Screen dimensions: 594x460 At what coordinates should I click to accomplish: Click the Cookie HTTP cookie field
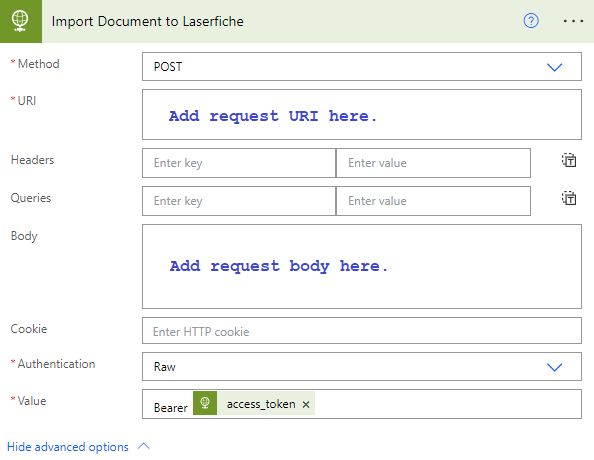[362, 331]
